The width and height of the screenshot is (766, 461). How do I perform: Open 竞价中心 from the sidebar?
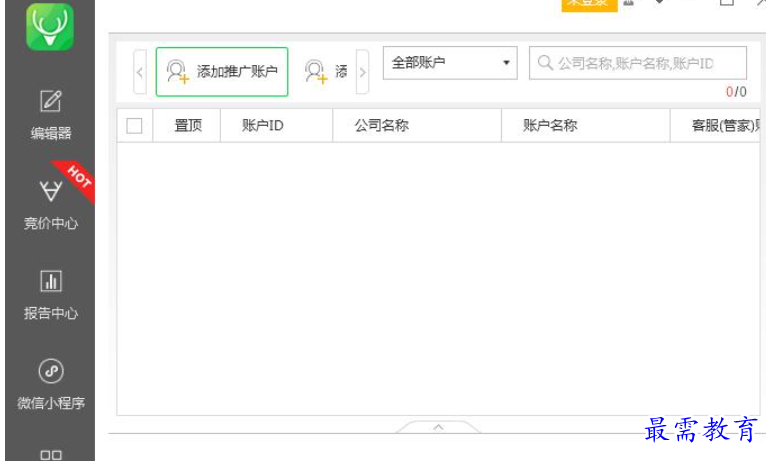(50, 204)
